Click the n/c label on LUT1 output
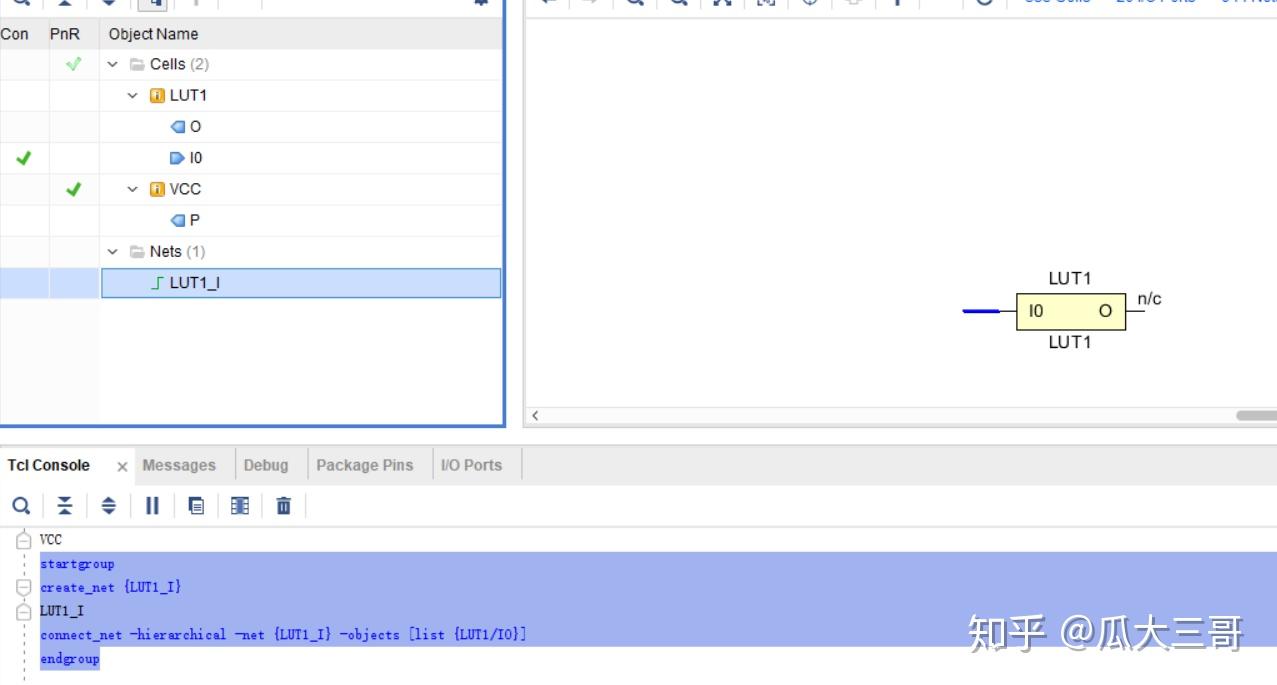This screenshot has width=1277, height=685. [x=1150, y=299]
